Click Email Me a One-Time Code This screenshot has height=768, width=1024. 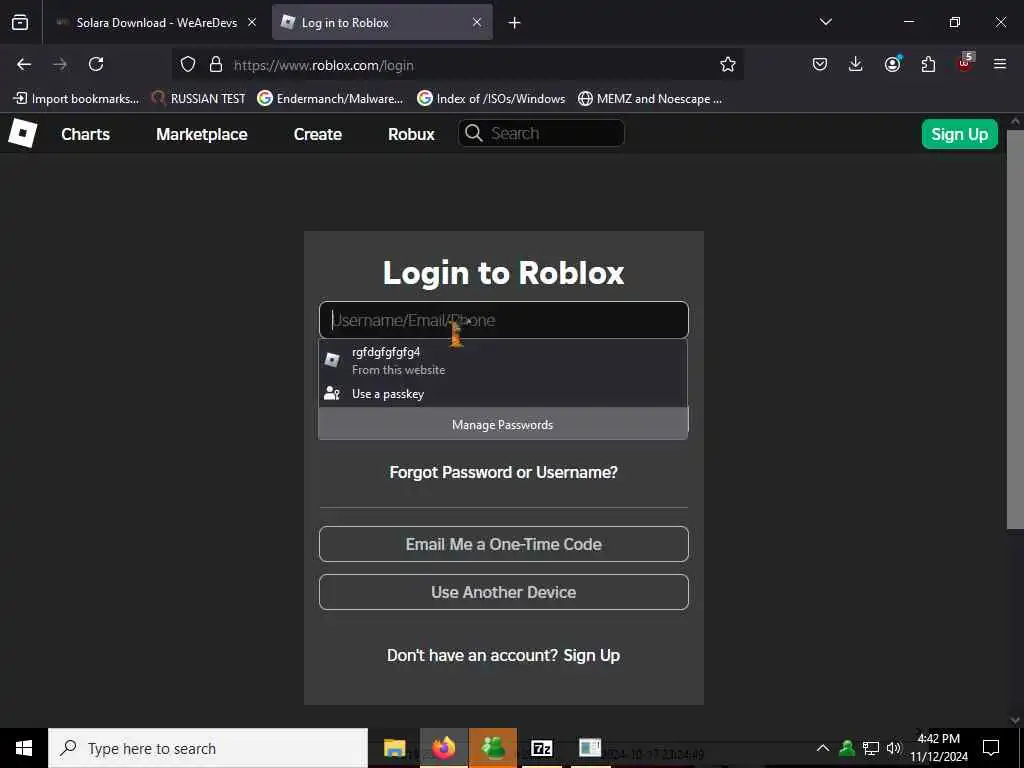click(504, 544)
